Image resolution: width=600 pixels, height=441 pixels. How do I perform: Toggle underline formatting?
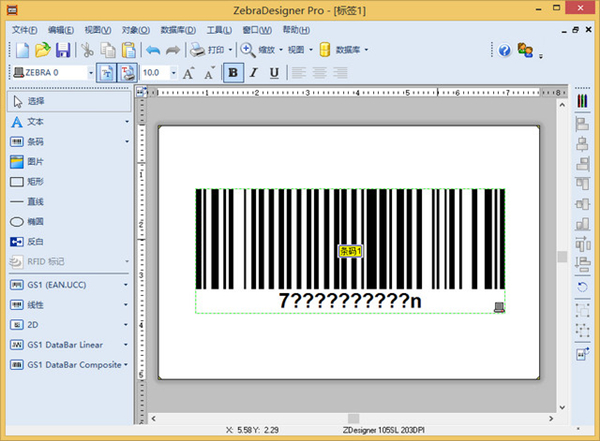tap(274, 72)
